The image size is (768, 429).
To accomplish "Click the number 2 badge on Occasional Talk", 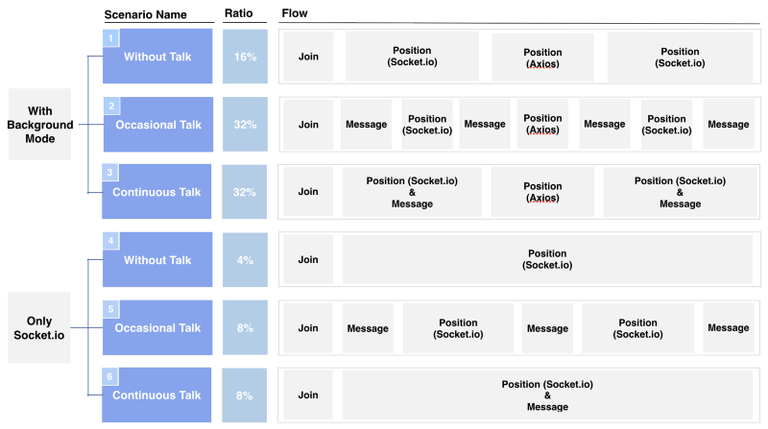I will click(x=112, y=106).
